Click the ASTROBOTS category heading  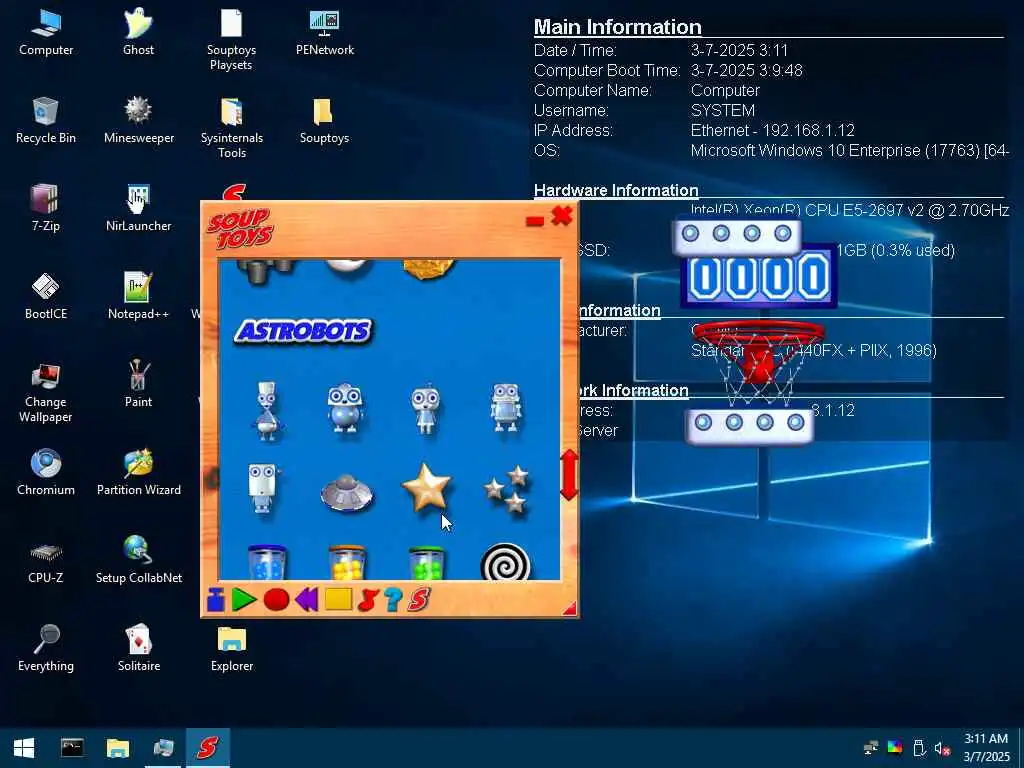pos(304,331)
